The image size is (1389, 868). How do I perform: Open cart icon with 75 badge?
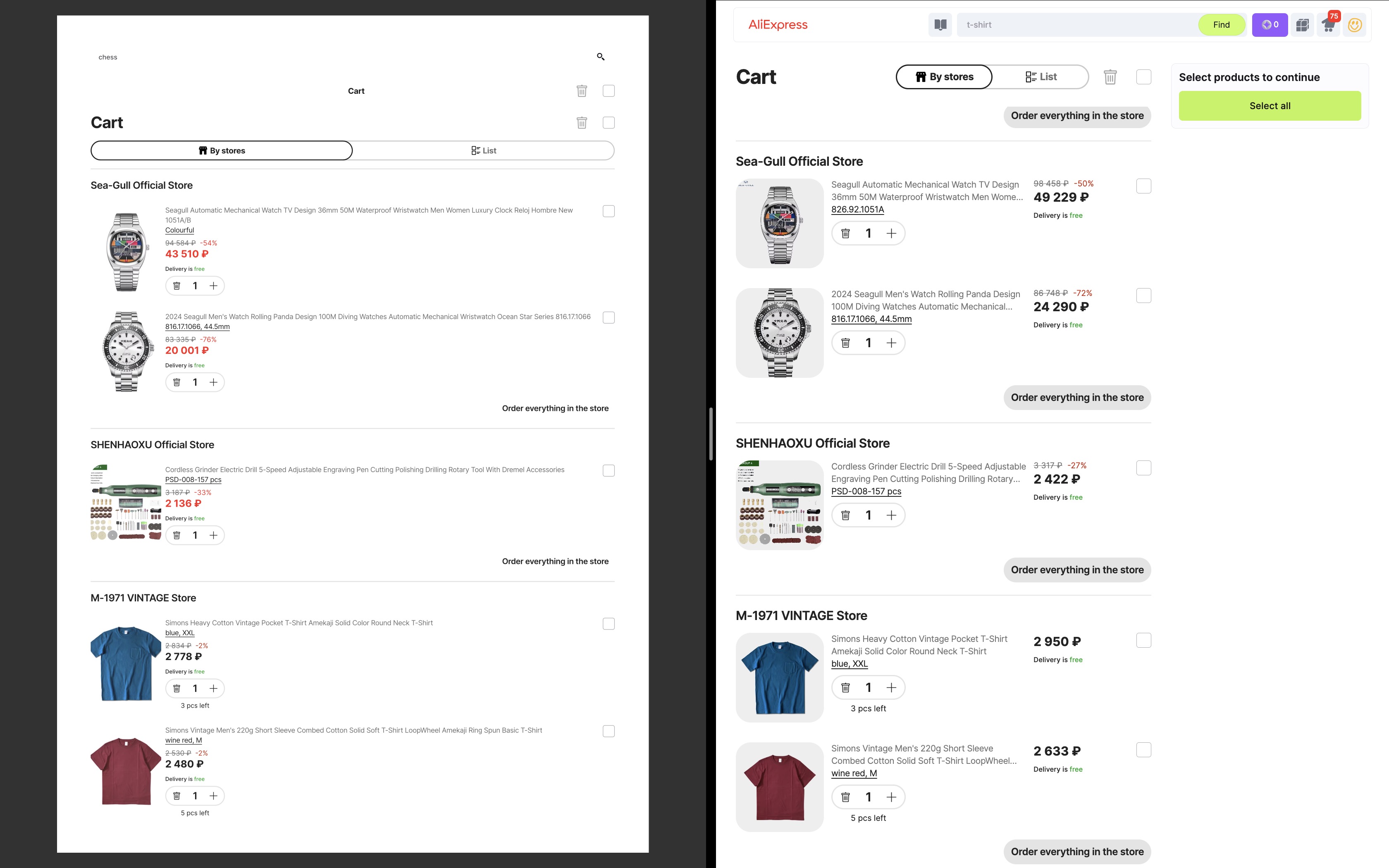click(1328, 25)
